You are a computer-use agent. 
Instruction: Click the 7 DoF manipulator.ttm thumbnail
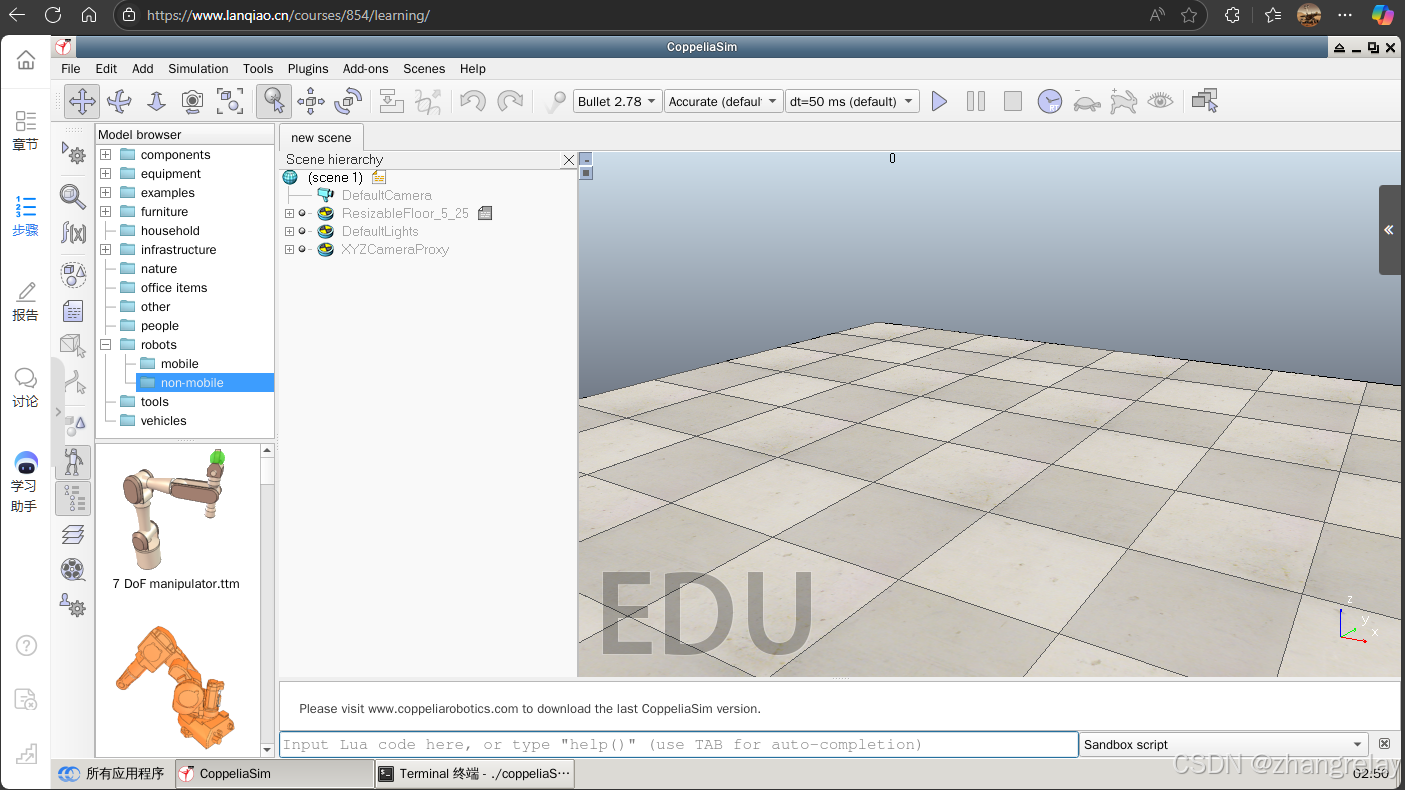[176, 512]
